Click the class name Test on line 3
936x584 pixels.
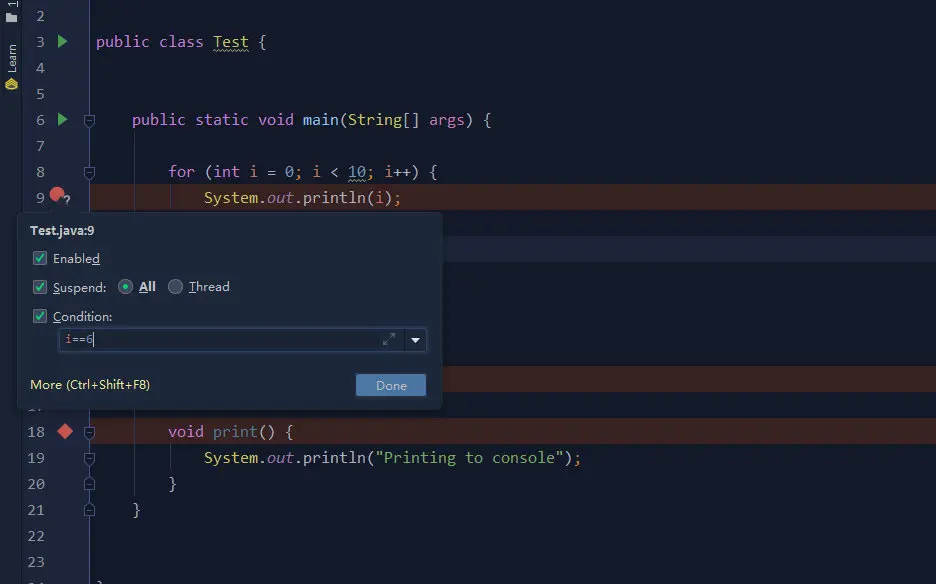pyautogui.click(x=230, y=42)
